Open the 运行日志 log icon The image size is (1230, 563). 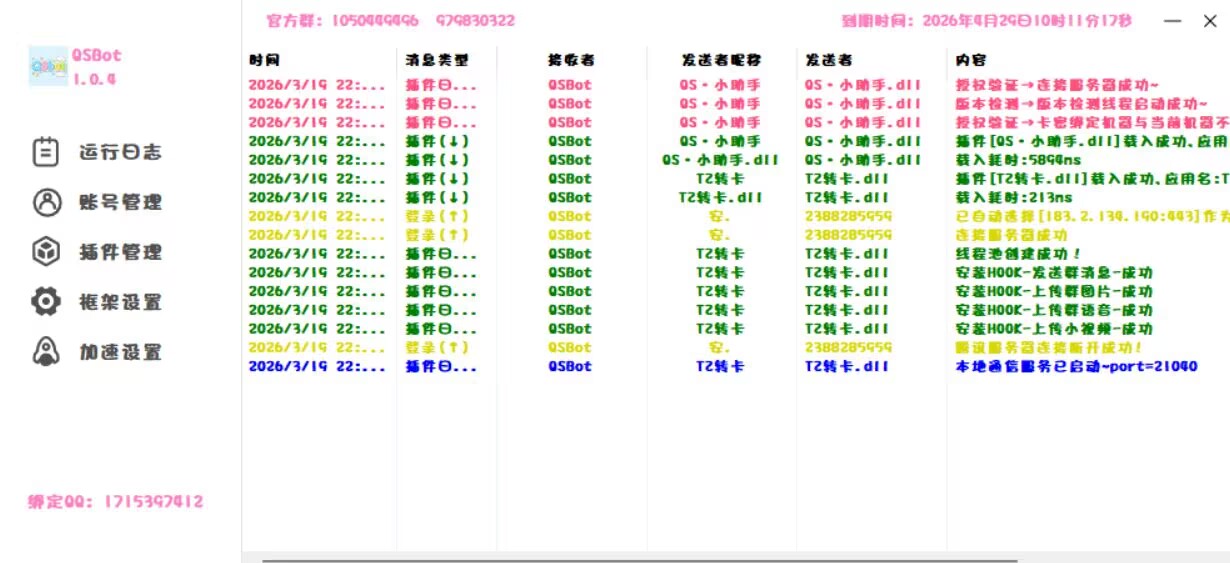(47, 152)
